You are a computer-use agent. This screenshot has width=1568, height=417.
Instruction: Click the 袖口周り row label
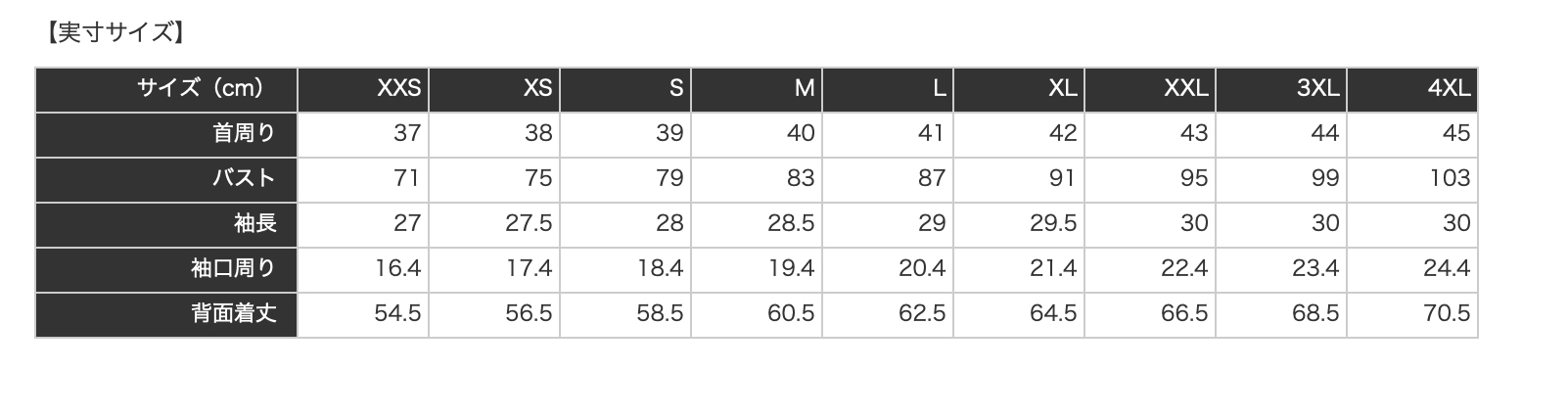(233, 269)
